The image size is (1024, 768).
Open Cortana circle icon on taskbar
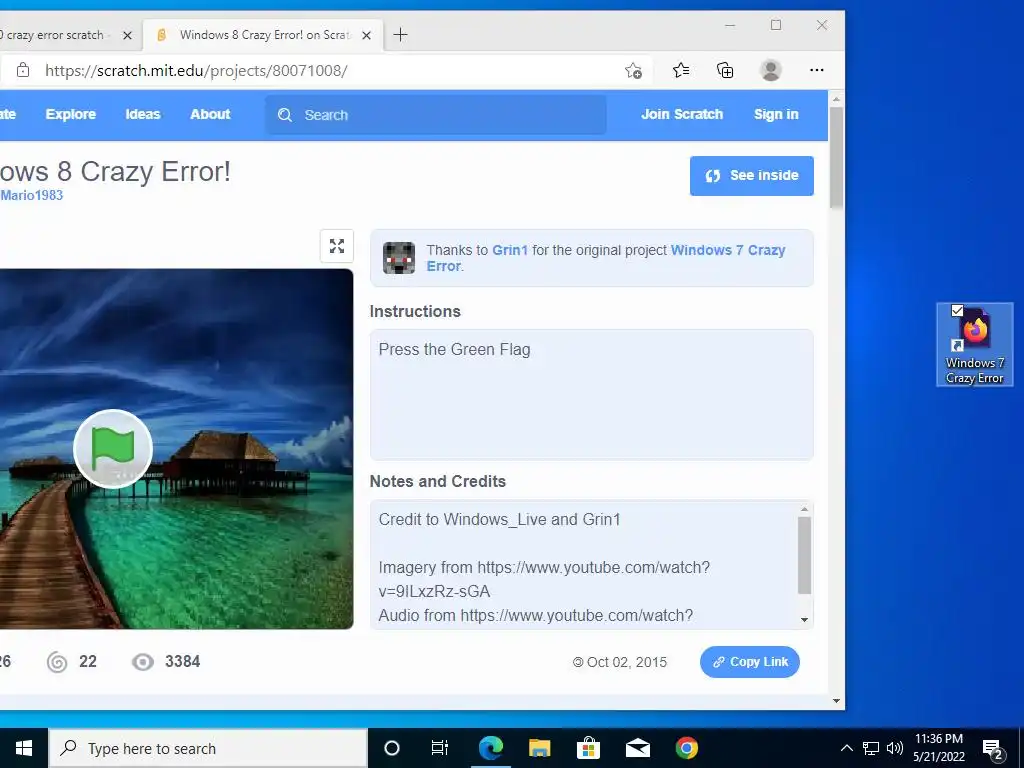[392, 748]
